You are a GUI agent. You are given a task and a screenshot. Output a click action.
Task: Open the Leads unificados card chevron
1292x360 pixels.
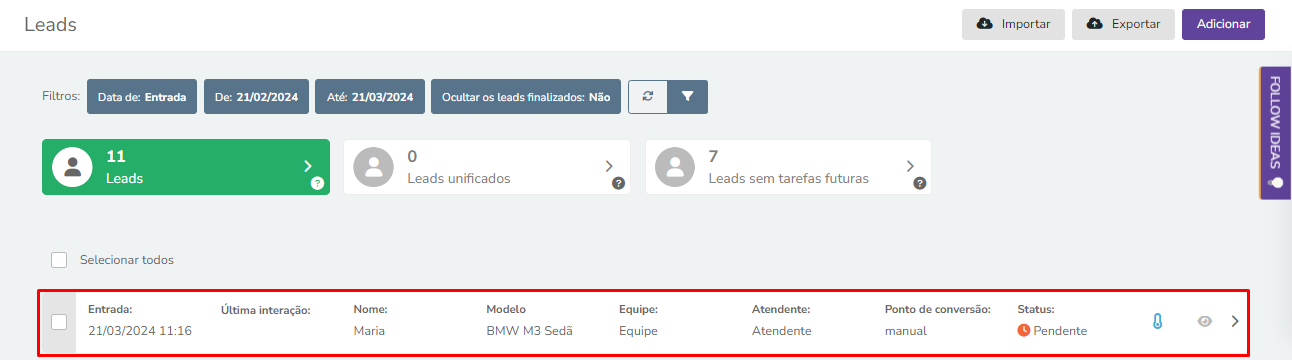pyautogui.click(x=609, y=166)
